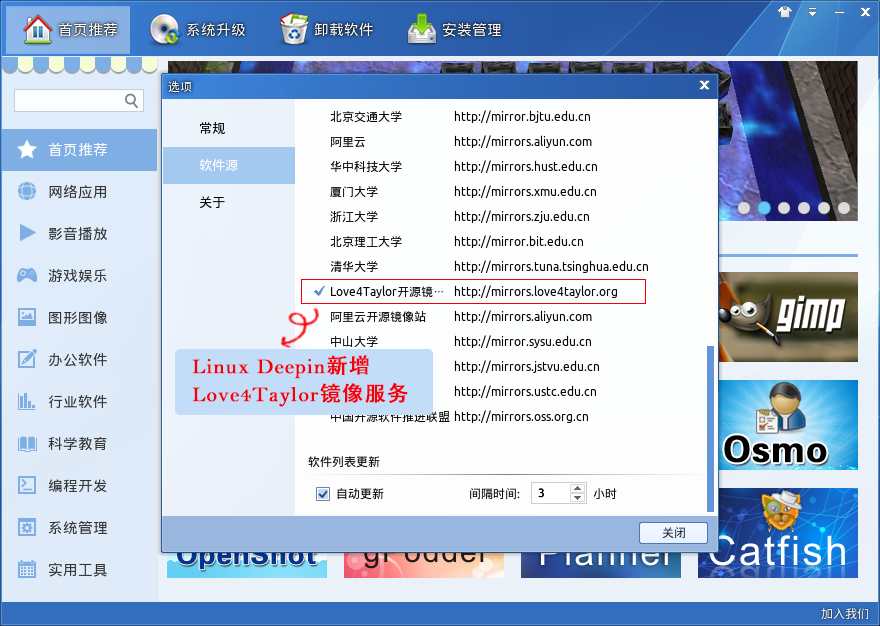Click the 加入我们 link
This screenshot has width=880, height=626.
(x=845, y=614)
